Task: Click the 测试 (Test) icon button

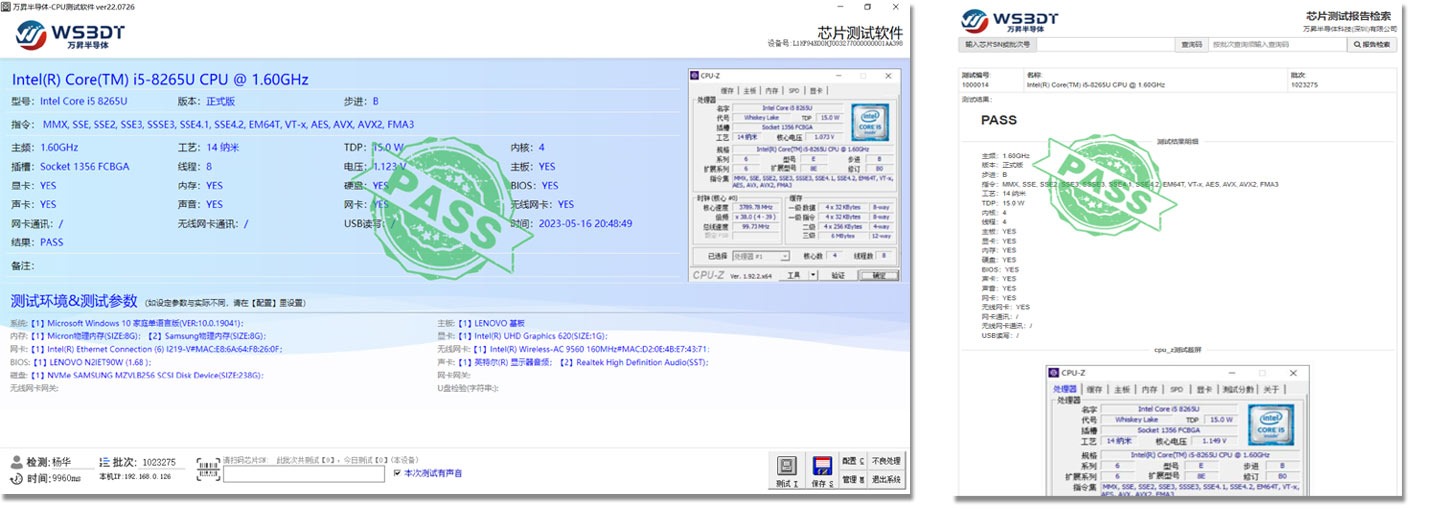Action: (786, 470)
